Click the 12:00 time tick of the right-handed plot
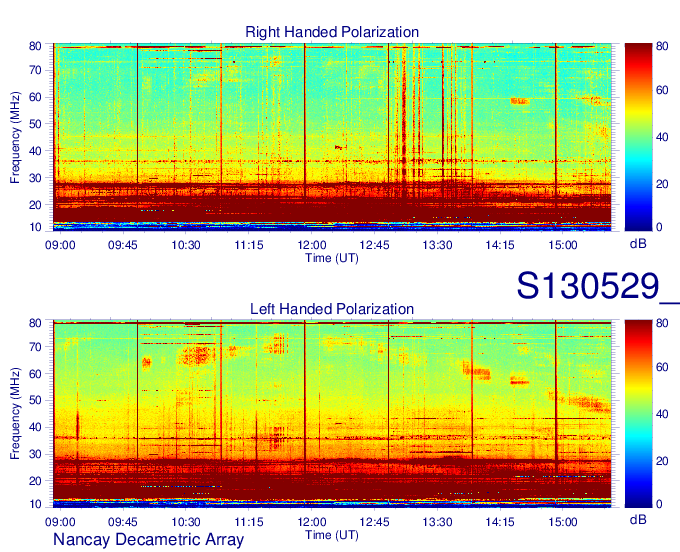The height and width of the screenshot is (552, 680). click(x=311, y=245)
